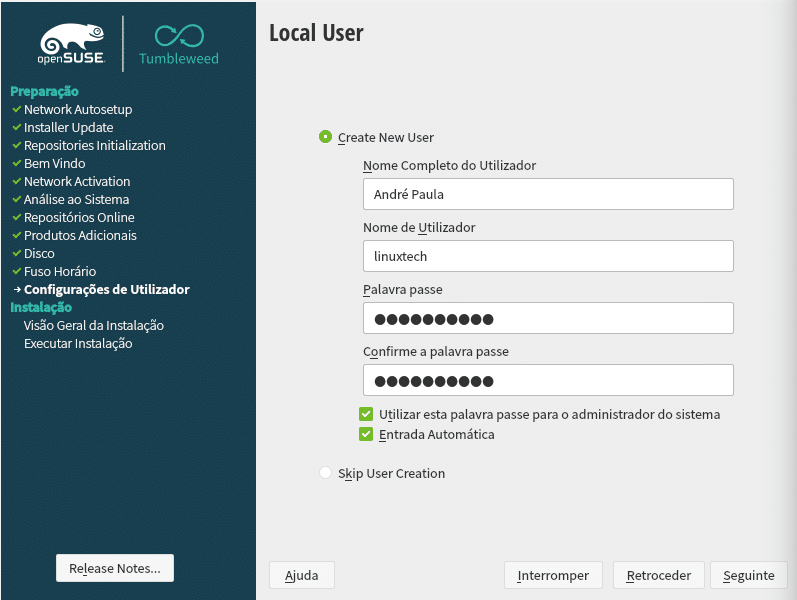Click into the Palavra passe field
Viewport: 797px width, 600px height.
click(x=548, y=318)
